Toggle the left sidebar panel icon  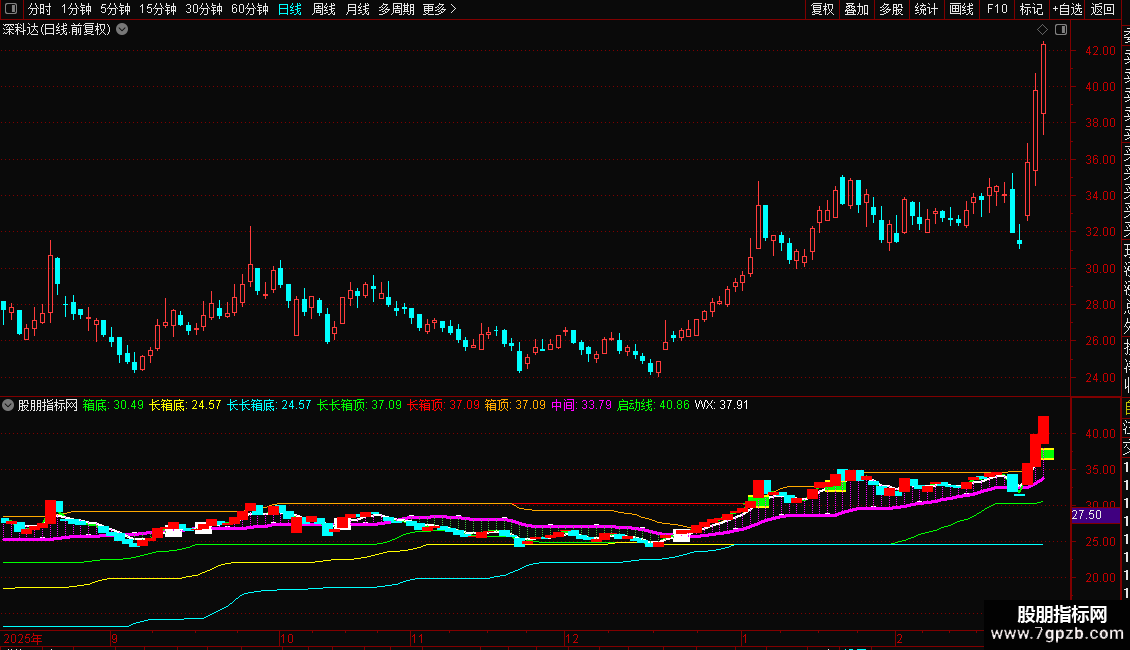click(10, 10)
